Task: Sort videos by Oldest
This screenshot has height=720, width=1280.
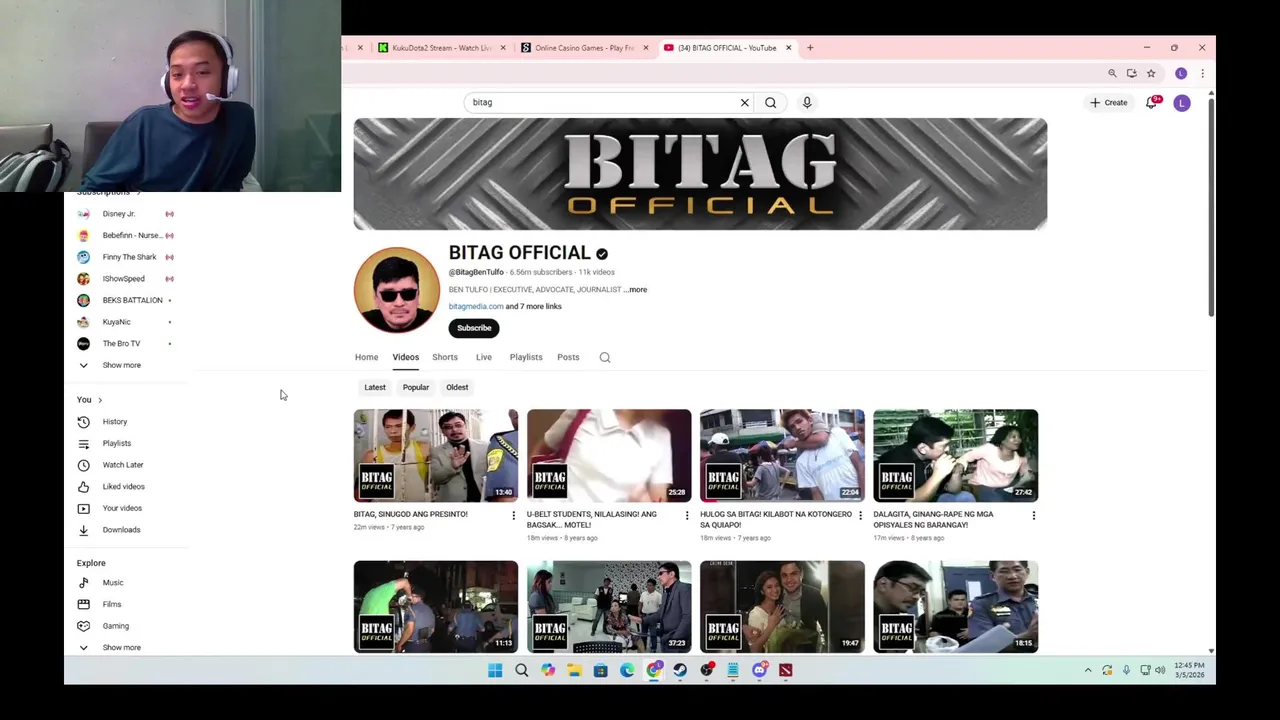Action: pyautogui.click(x=457, y=387)
